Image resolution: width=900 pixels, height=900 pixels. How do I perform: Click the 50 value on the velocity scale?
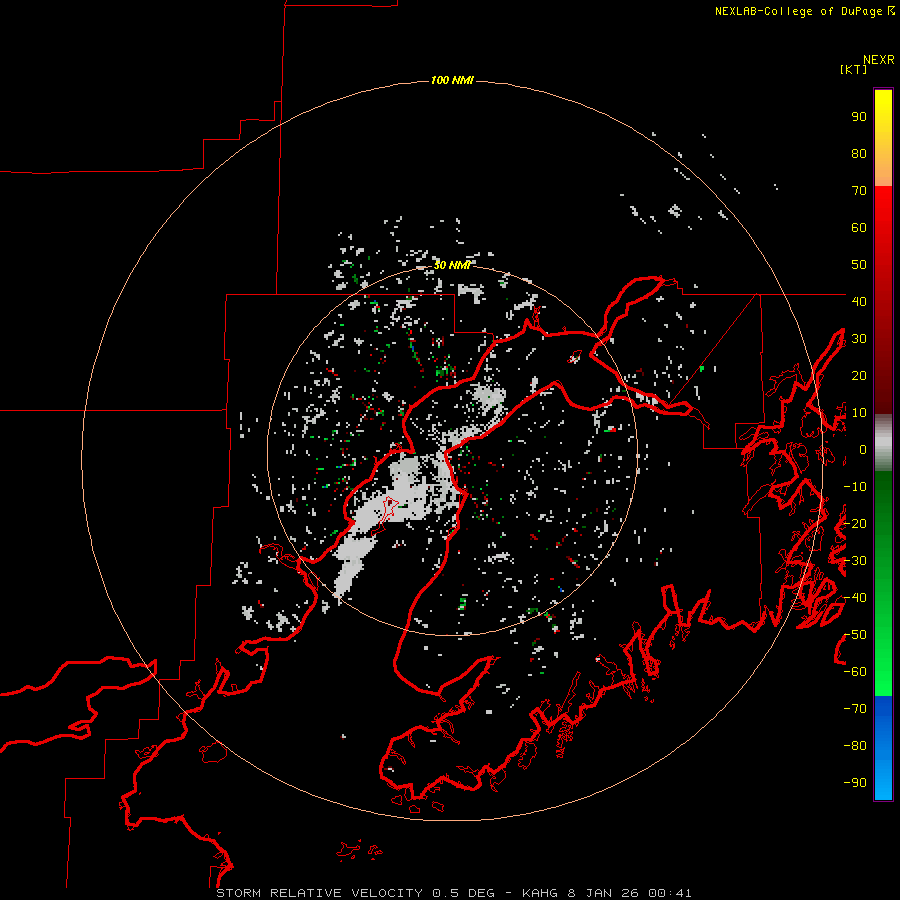(859, 265)
